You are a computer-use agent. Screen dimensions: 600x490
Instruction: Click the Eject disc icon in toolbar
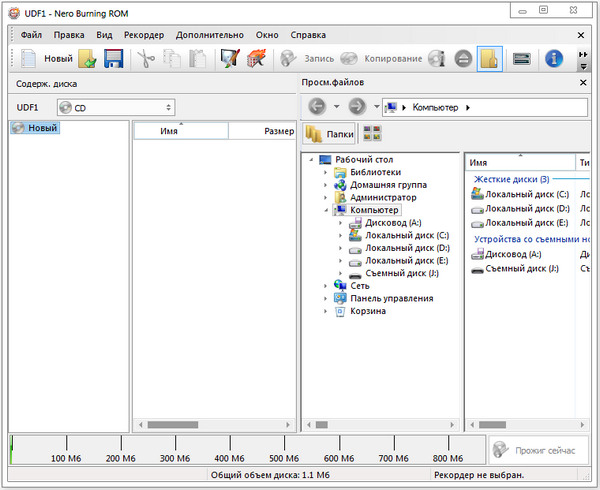pyautogui.click(x=463, y=59)
